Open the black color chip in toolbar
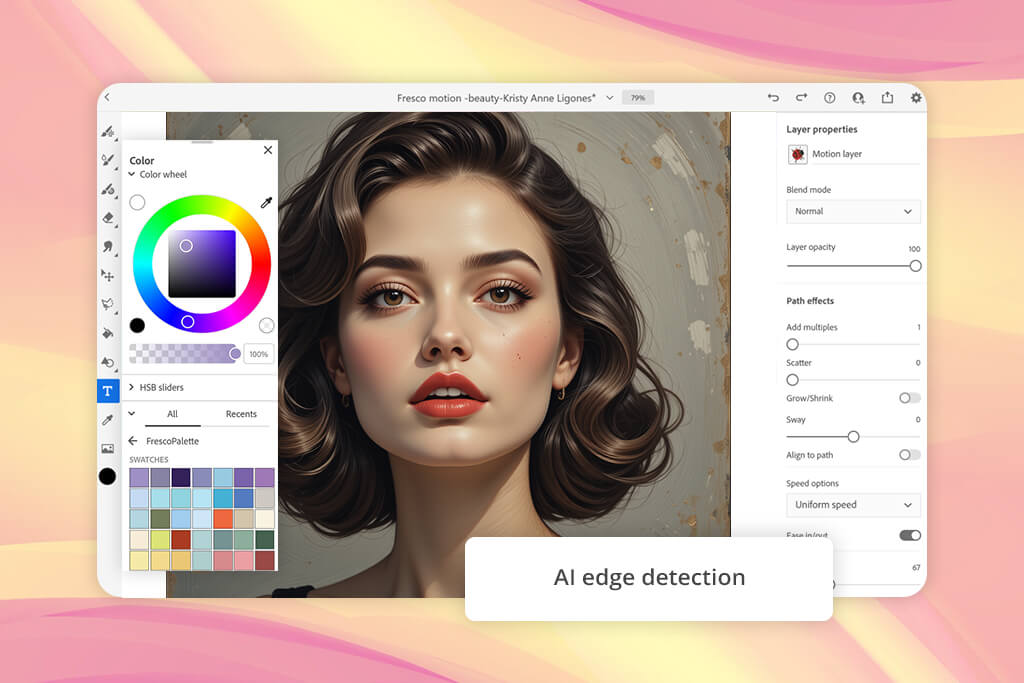Screen dimensions: 1024x683 point(108,476)
